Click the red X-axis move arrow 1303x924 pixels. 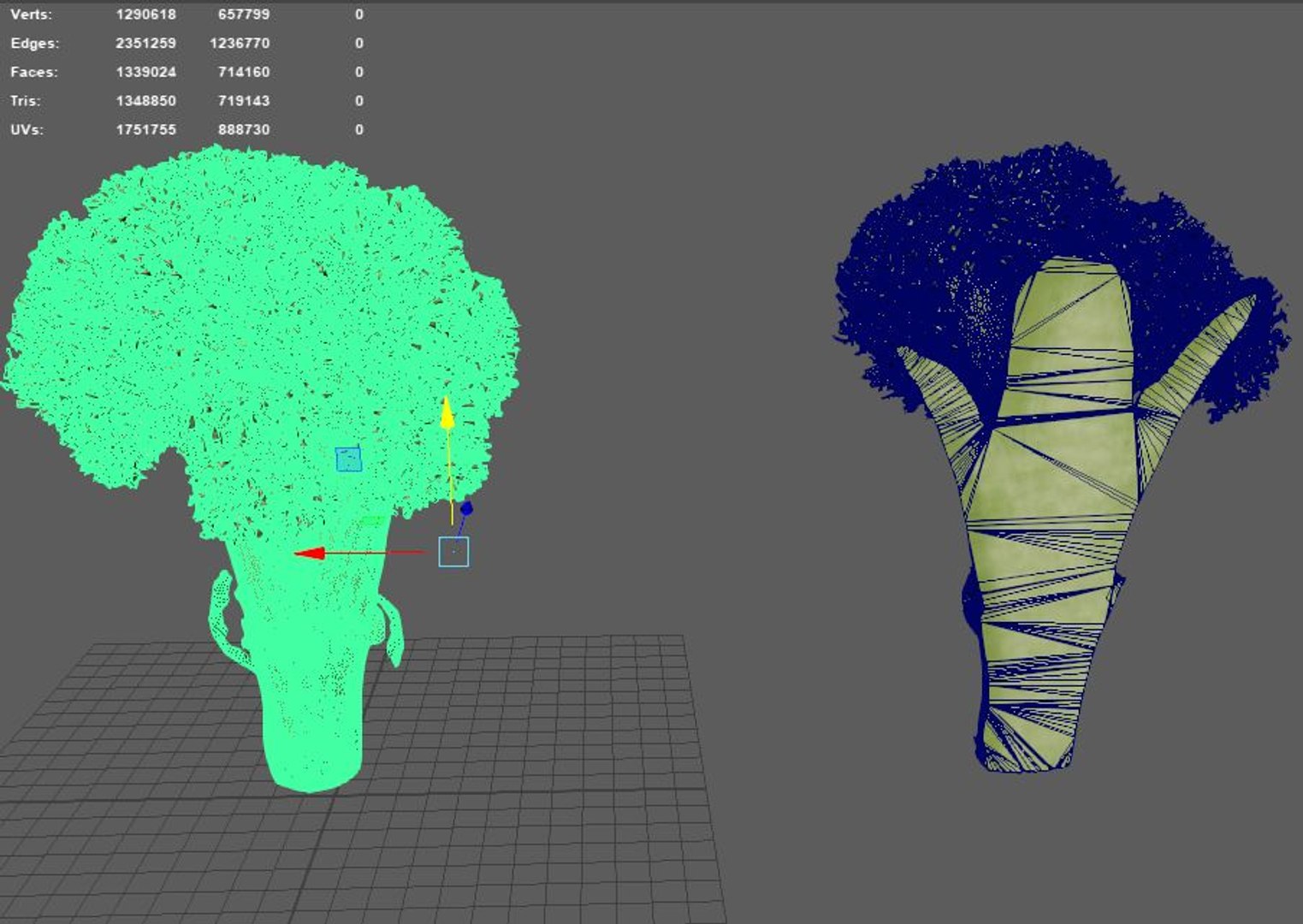coord(310,554)
